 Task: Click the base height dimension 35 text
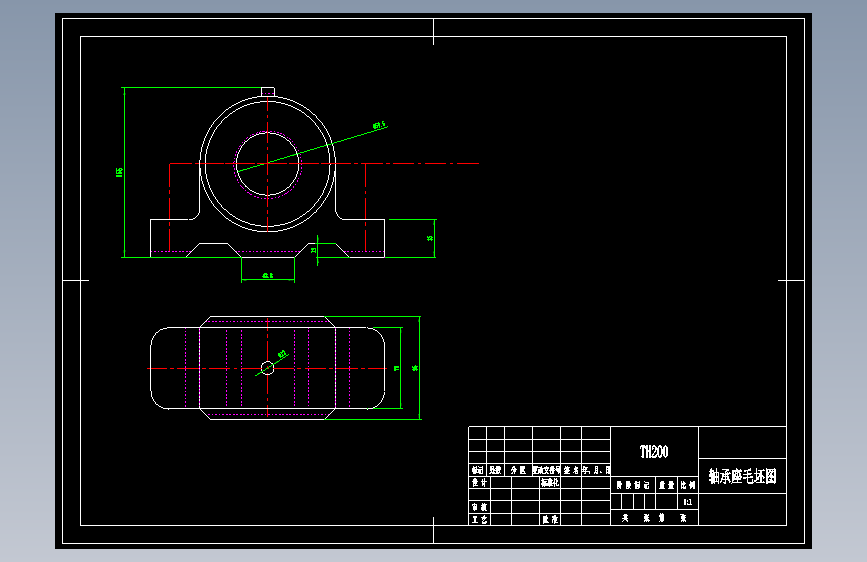click(430, 238)
